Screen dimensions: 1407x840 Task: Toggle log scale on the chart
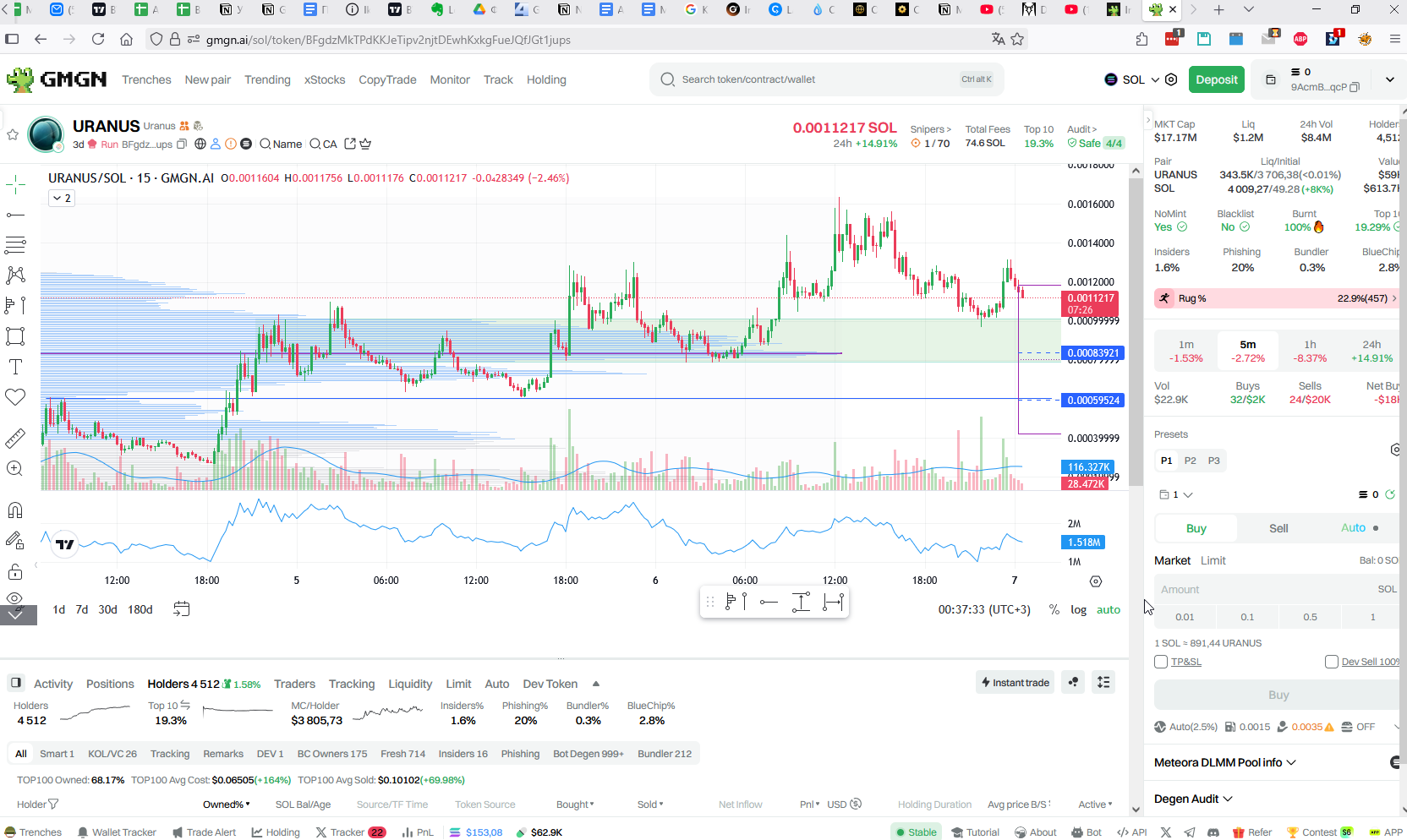tap(1079, 609)
